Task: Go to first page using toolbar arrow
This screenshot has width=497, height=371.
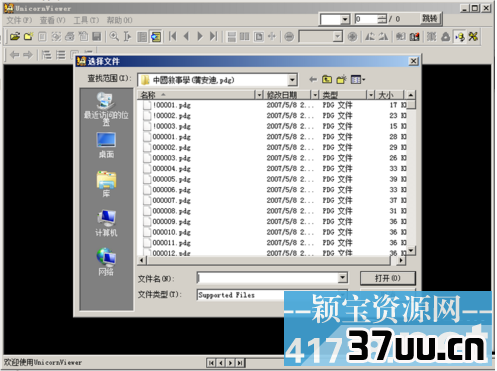Action: (x=173, y=36)
